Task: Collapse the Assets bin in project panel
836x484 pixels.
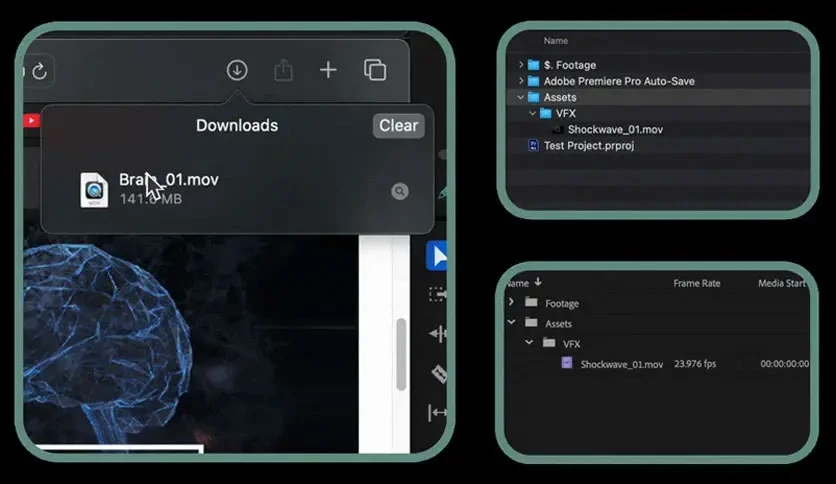Action: coord(511,322)
